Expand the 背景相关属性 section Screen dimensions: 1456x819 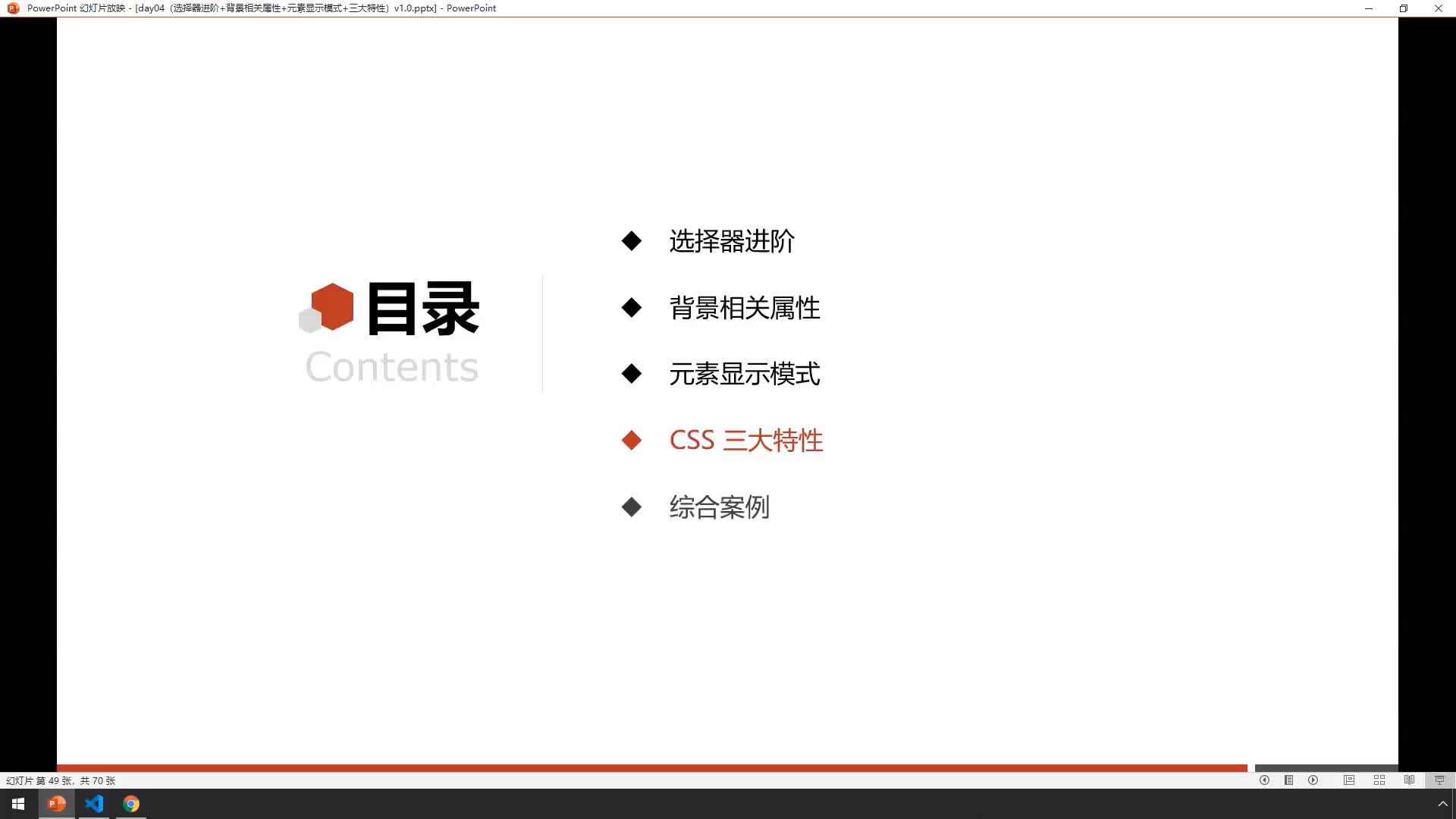click(x=744, y=307)
